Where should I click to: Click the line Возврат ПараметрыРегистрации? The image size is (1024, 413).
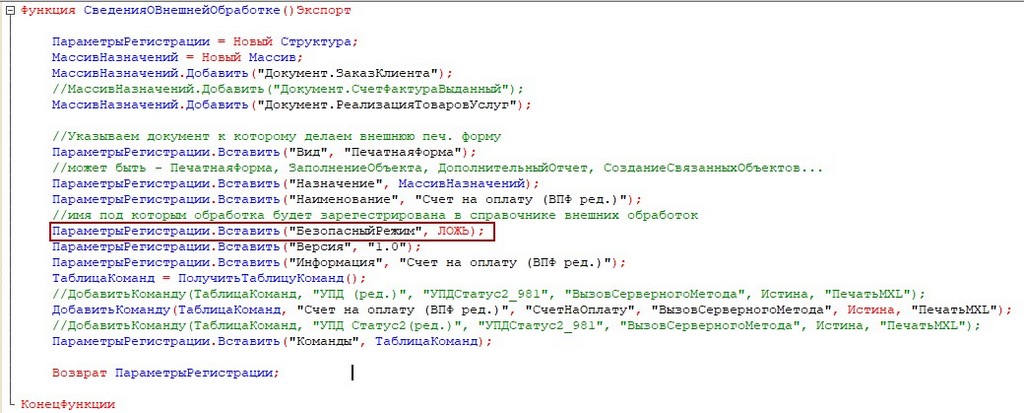coord(165,373)
